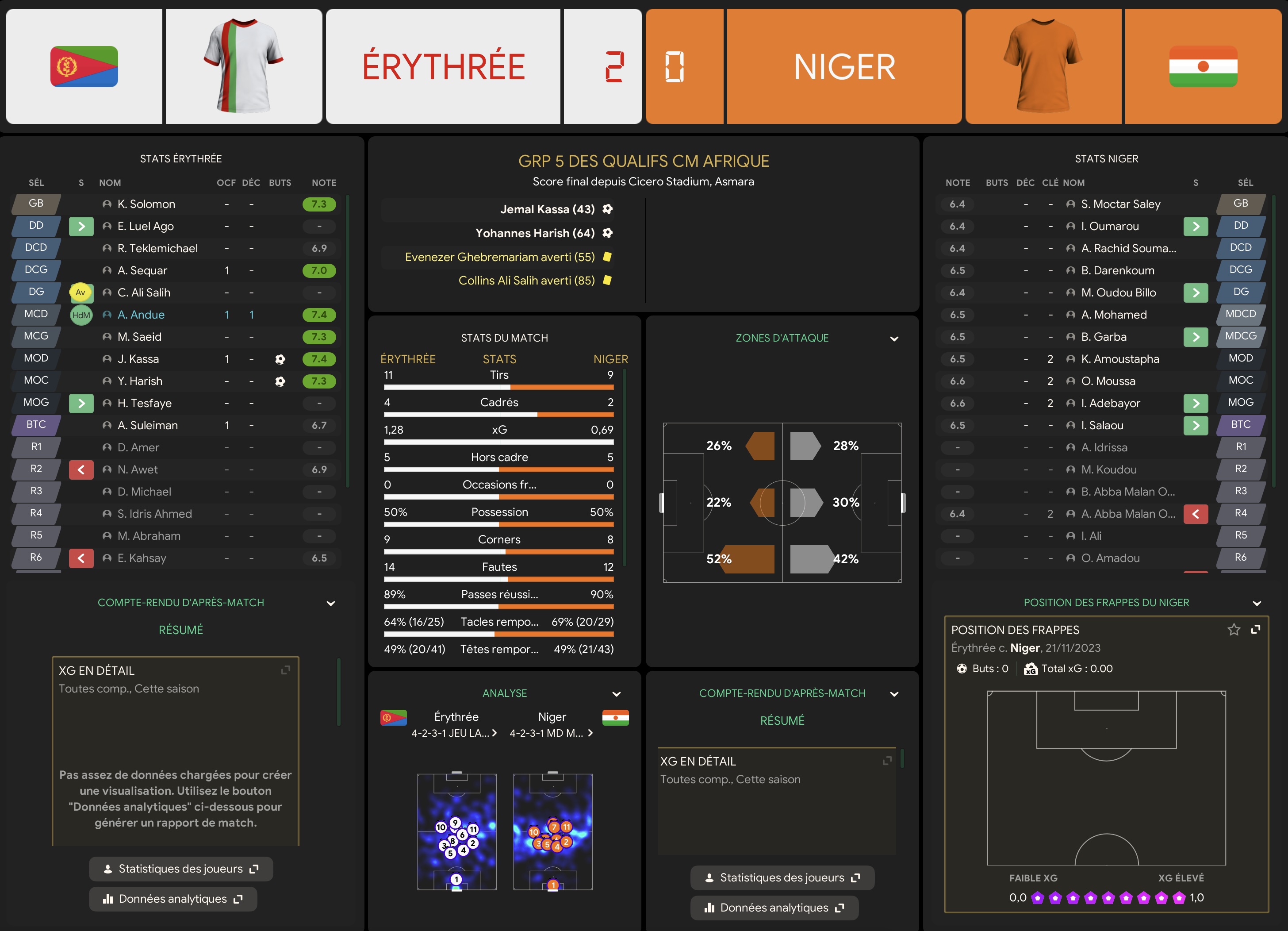Screen dimensions: 1288x931
Task: Expand the Zones d'attaque dropdown
Action: [894, 339]
